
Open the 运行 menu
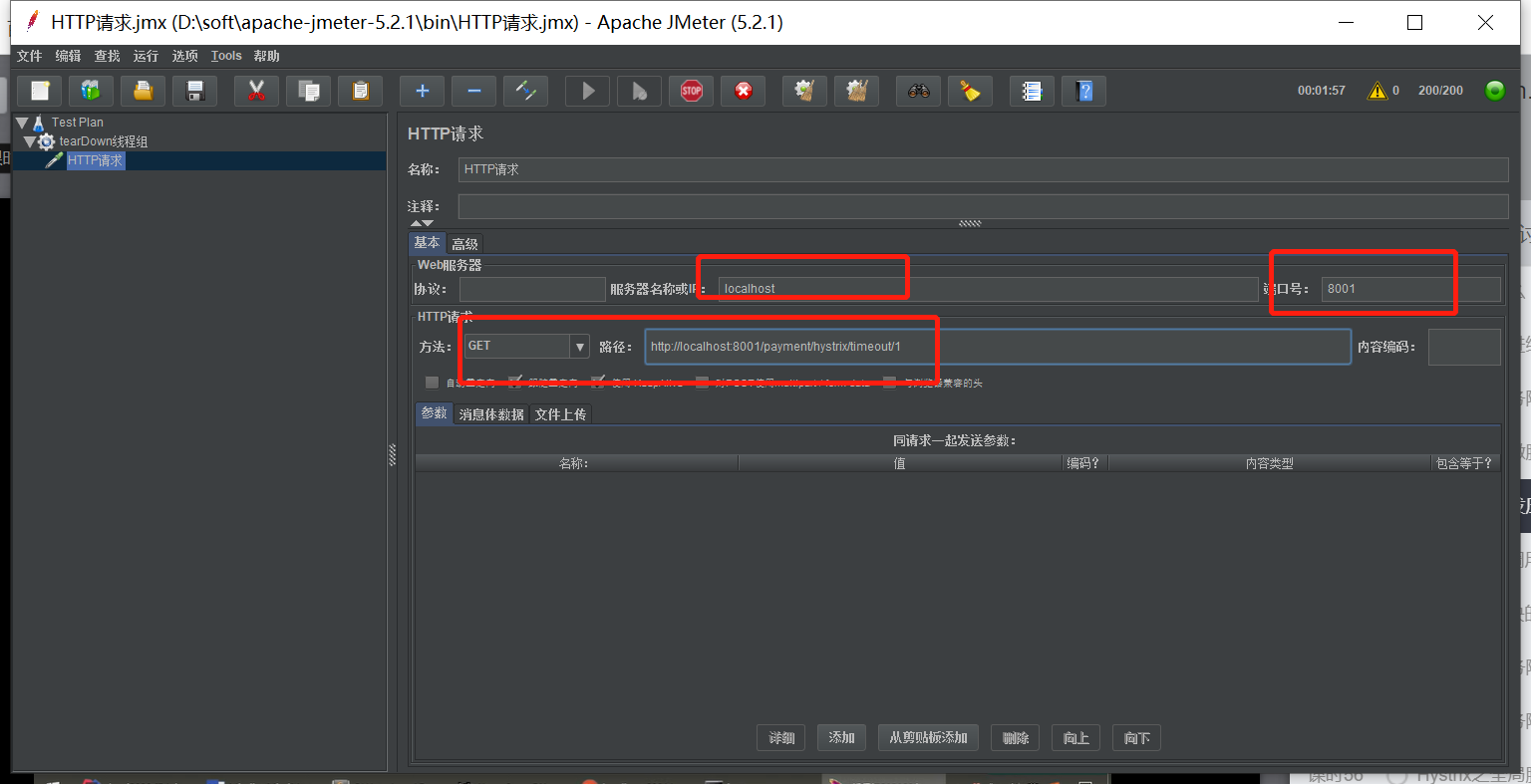pos(147,56)
